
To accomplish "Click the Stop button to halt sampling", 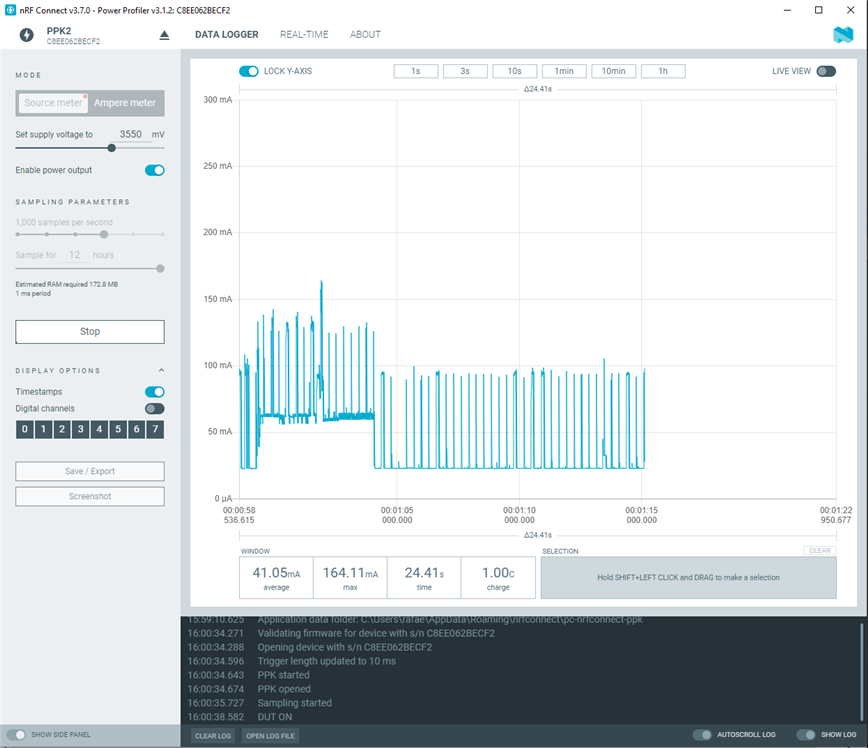I will click(x=89, y=331).
